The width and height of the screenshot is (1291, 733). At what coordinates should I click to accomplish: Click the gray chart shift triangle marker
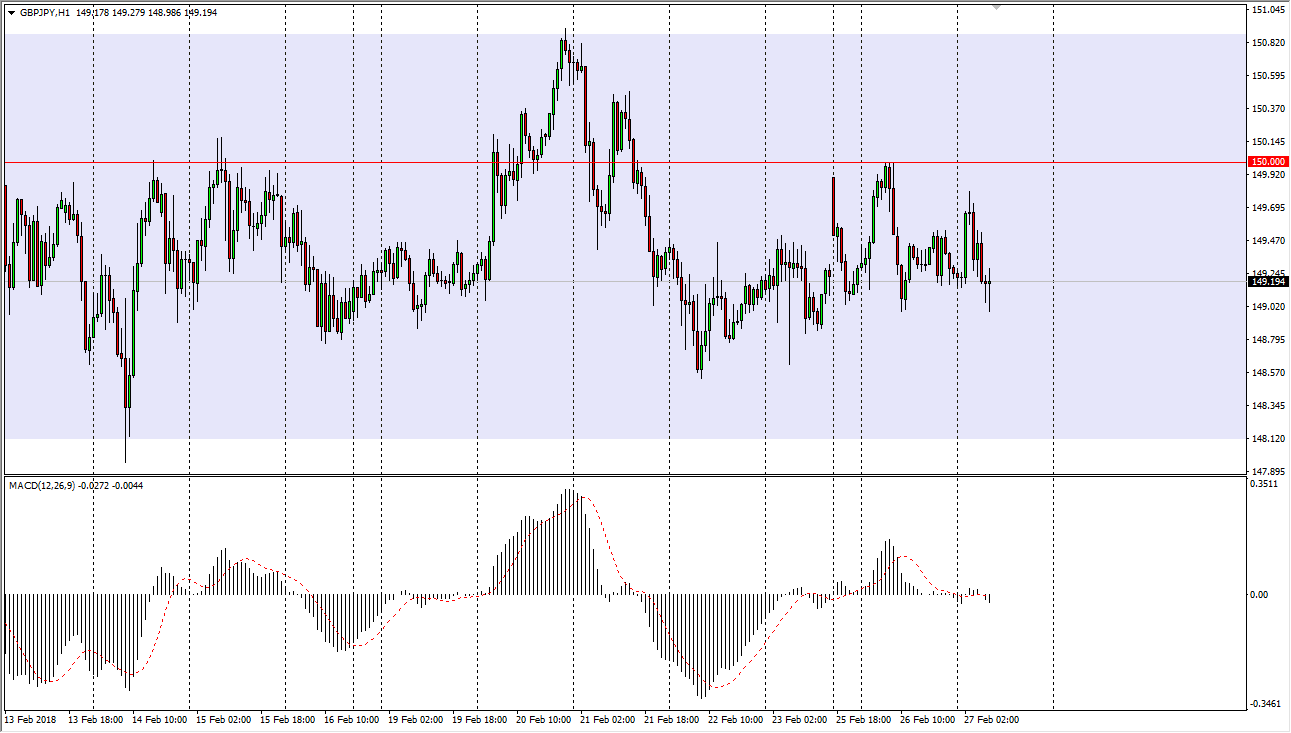(x=996, y=8)
